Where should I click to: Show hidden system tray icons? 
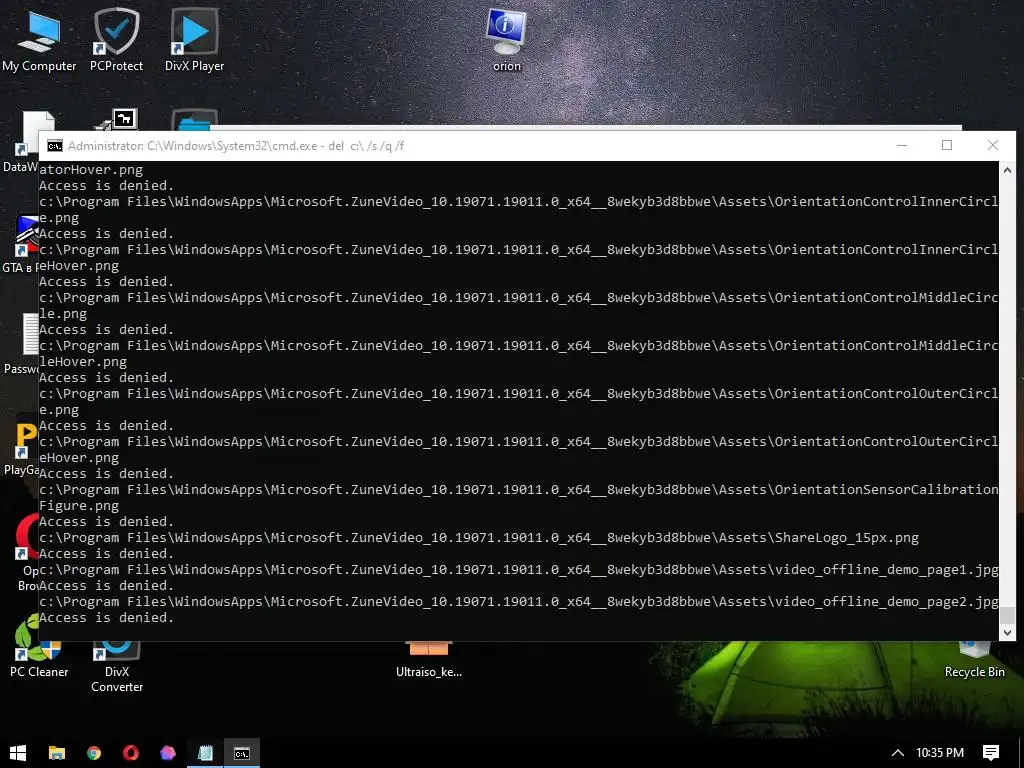click(x=898, y=753)
